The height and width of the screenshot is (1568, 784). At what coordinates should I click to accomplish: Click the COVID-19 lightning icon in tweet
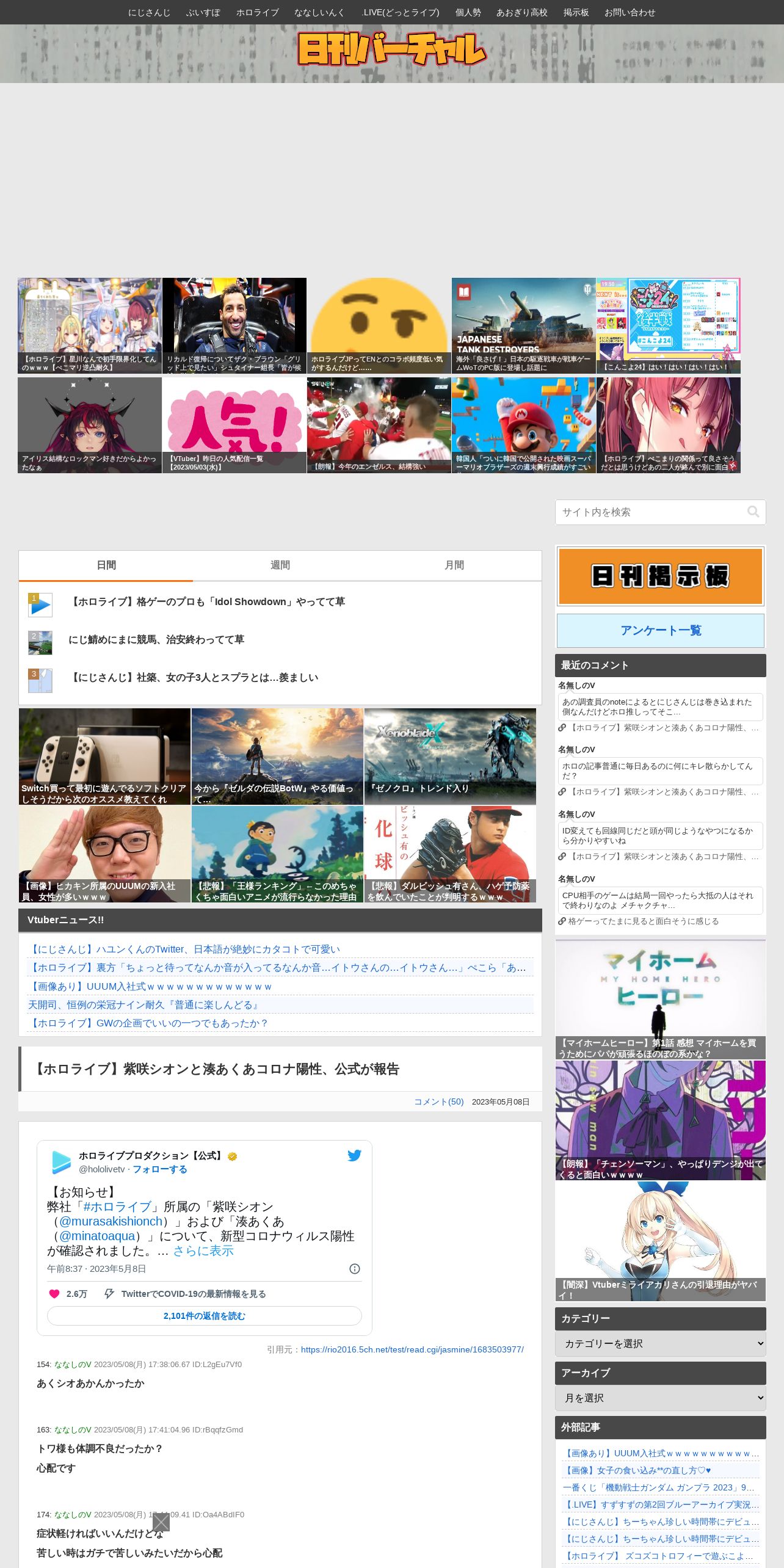tap(109, 1294)
